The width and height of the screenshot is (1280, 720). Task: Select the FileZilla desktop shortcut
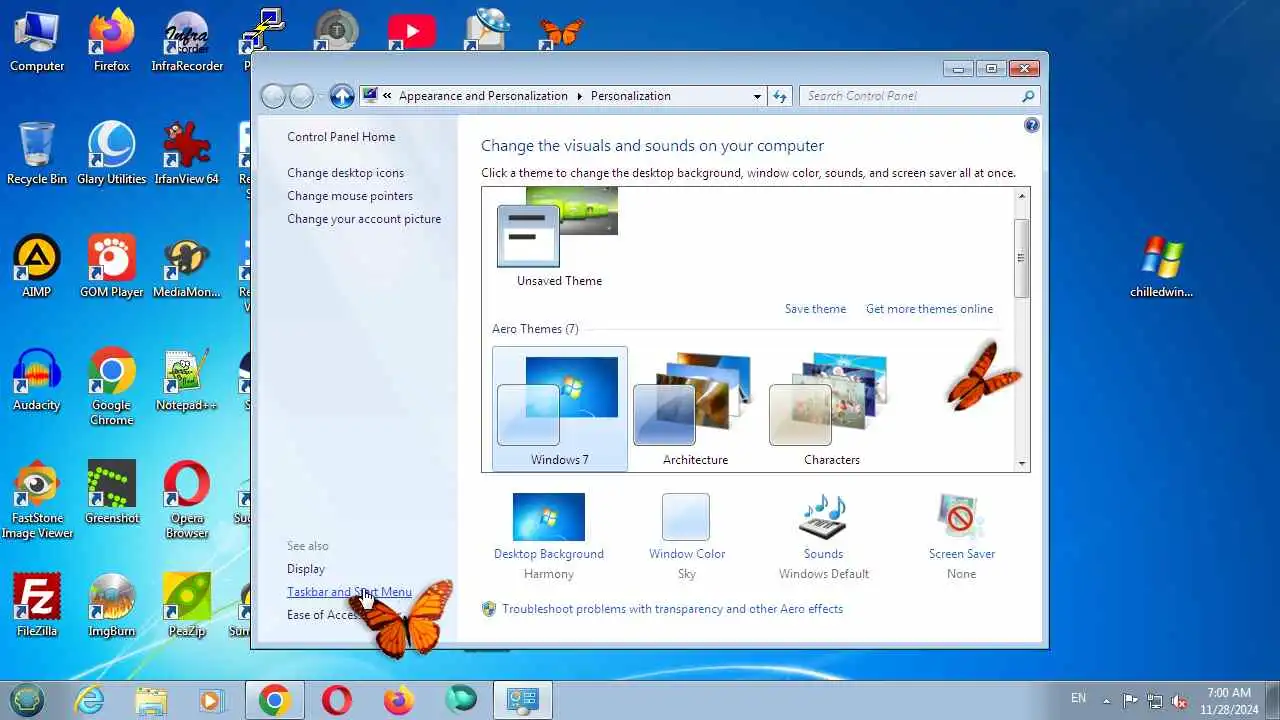point(37,606)
